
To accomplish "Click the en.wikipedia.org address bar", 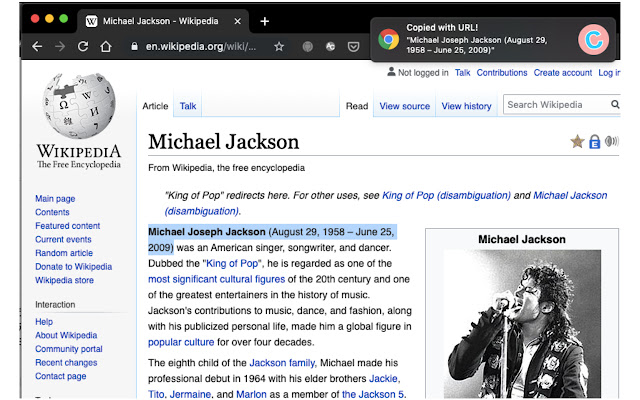I will (x=201, y=47).
